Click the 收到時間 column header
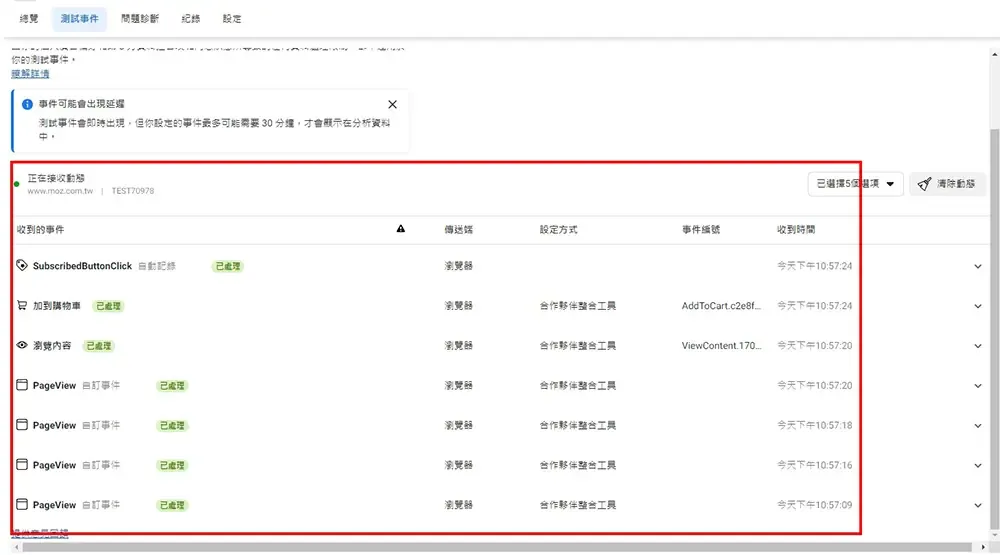The height and width of the screenshot is (555, 1000). [795, 229]
